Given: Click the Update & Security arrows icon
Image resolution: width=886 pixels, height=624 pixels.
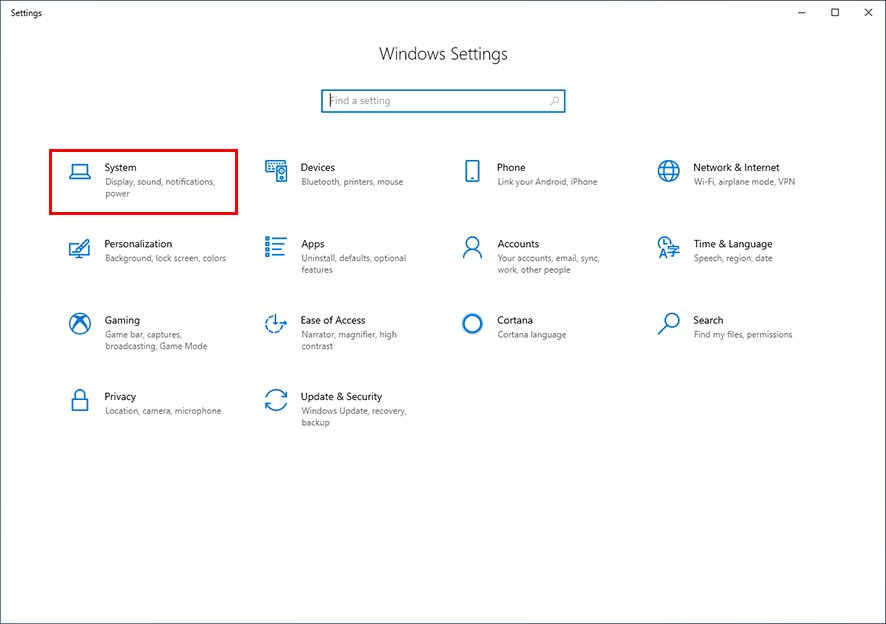Looking at the screenshot, I should [x=276, y=400].
